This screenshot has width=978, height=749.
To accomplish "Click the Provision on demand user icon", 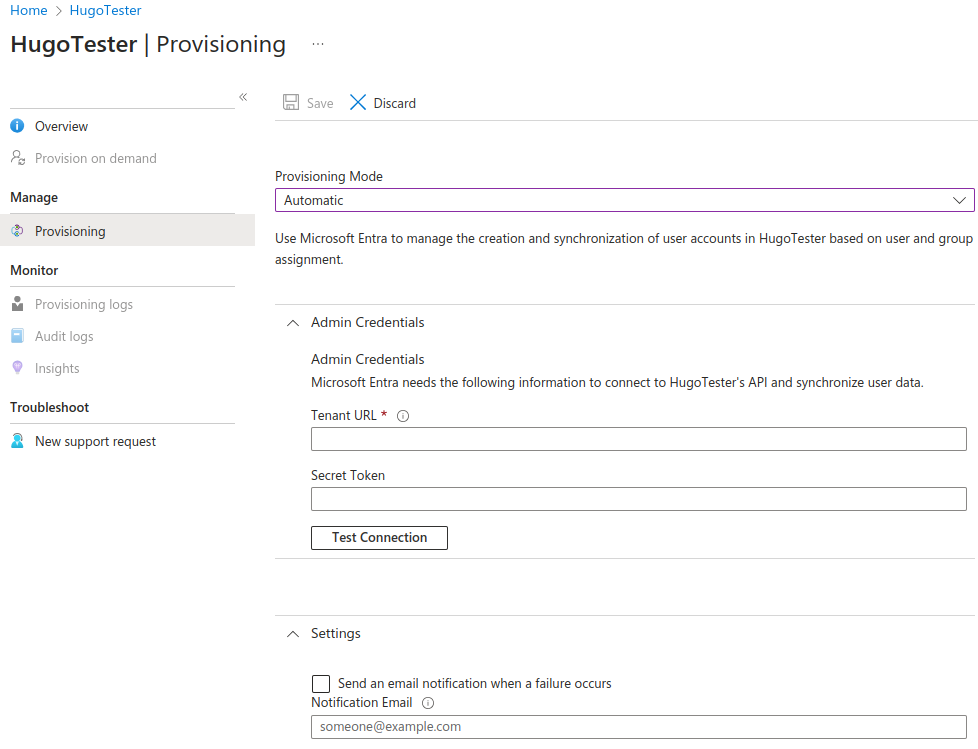I will pyautogui.click(x=17, y=158).
